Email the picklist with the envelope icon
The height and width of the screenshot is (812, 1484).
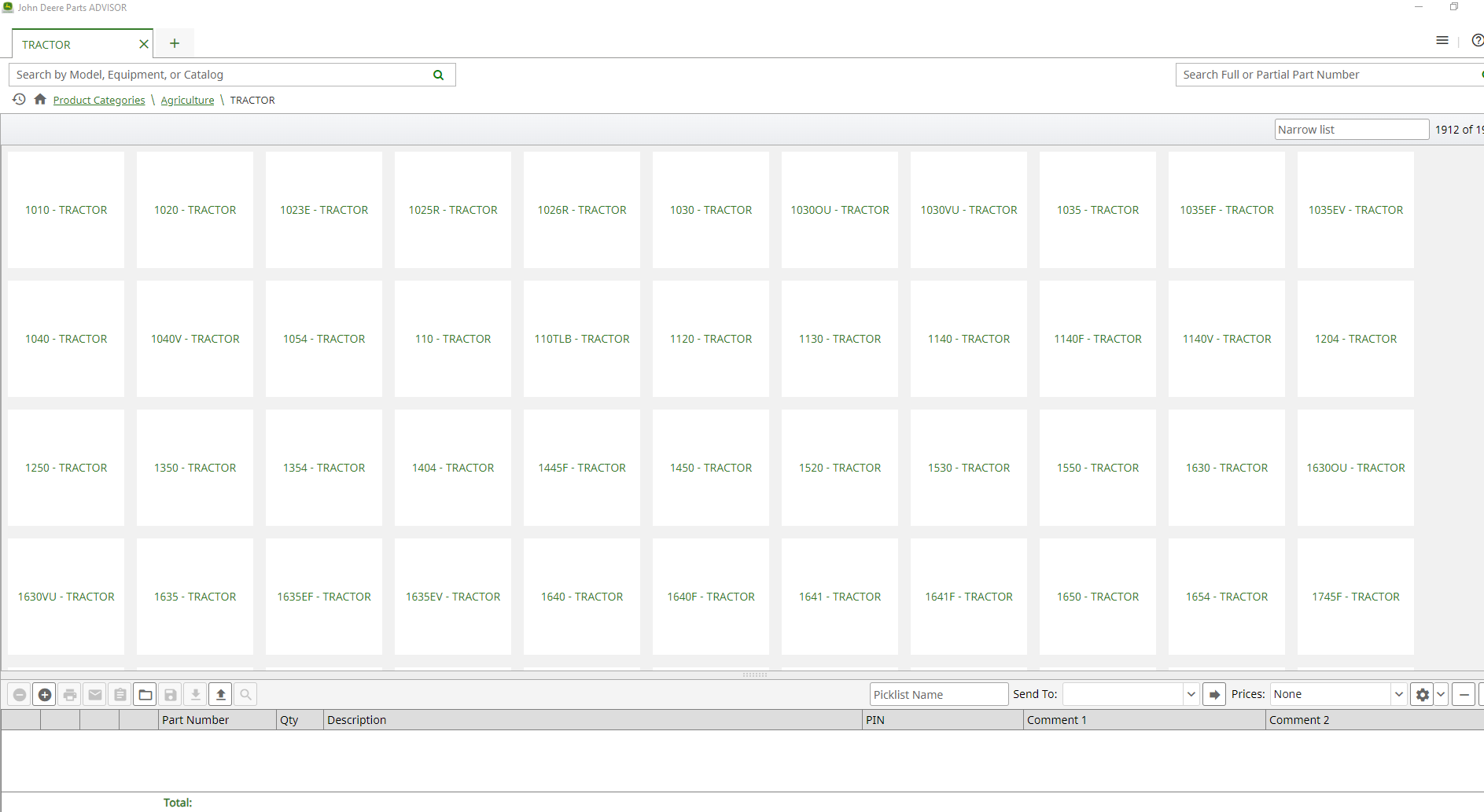pyautogui.click(x=95, y=694)
